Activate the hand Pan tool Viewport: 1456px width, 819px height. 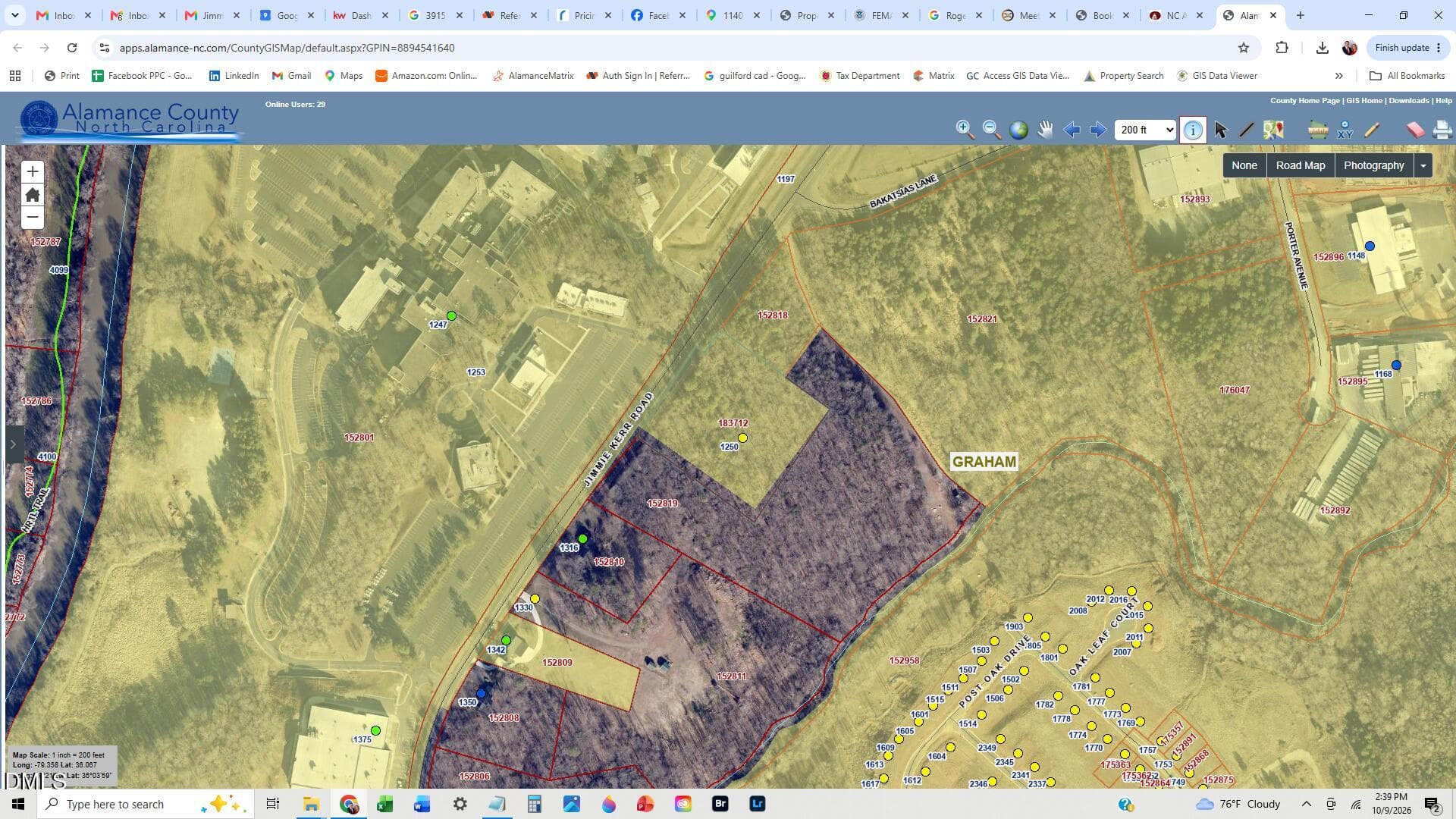point(1045,130)
